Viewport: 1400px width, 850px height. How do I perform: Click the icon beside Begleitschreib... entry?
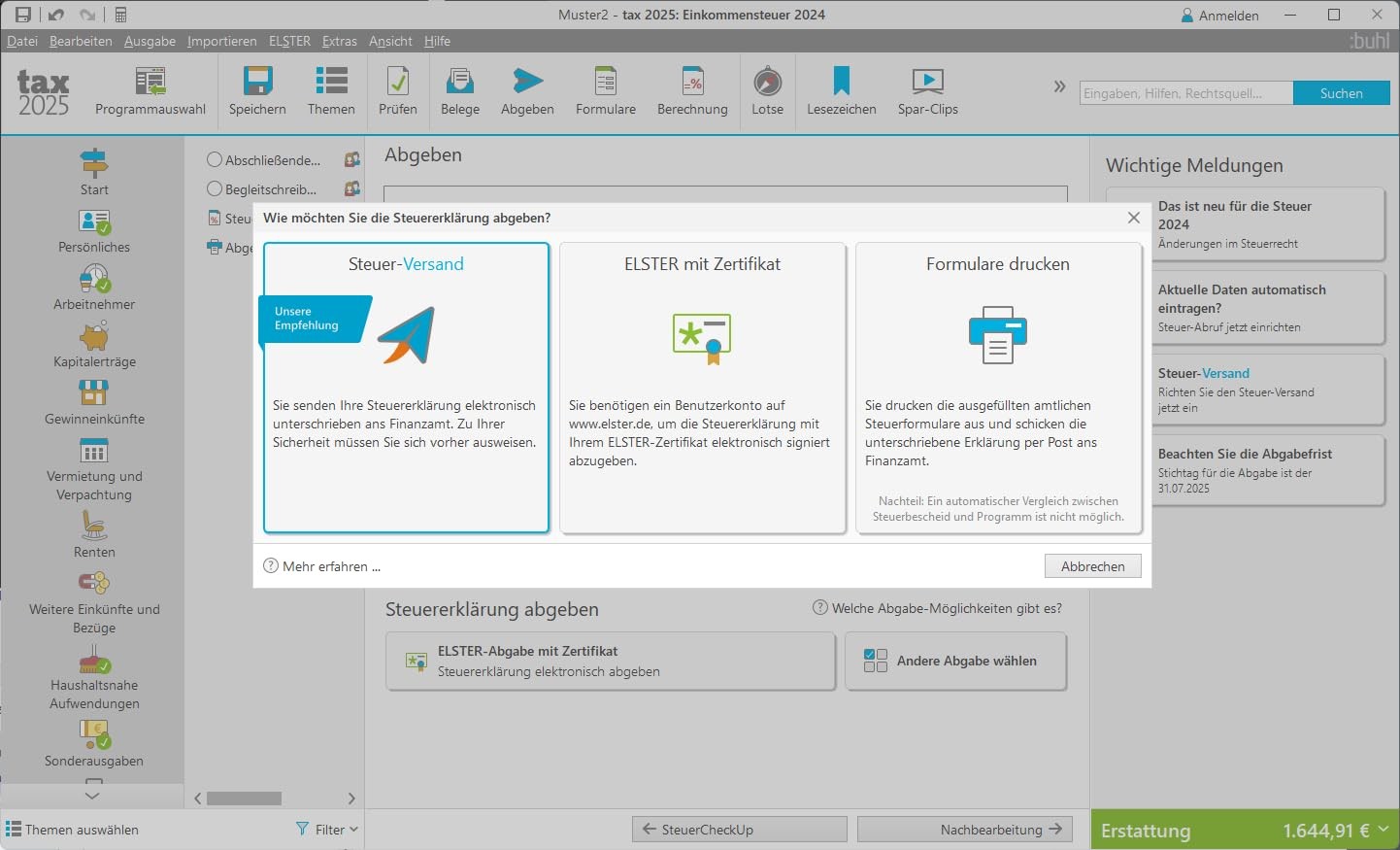[352, 188]
